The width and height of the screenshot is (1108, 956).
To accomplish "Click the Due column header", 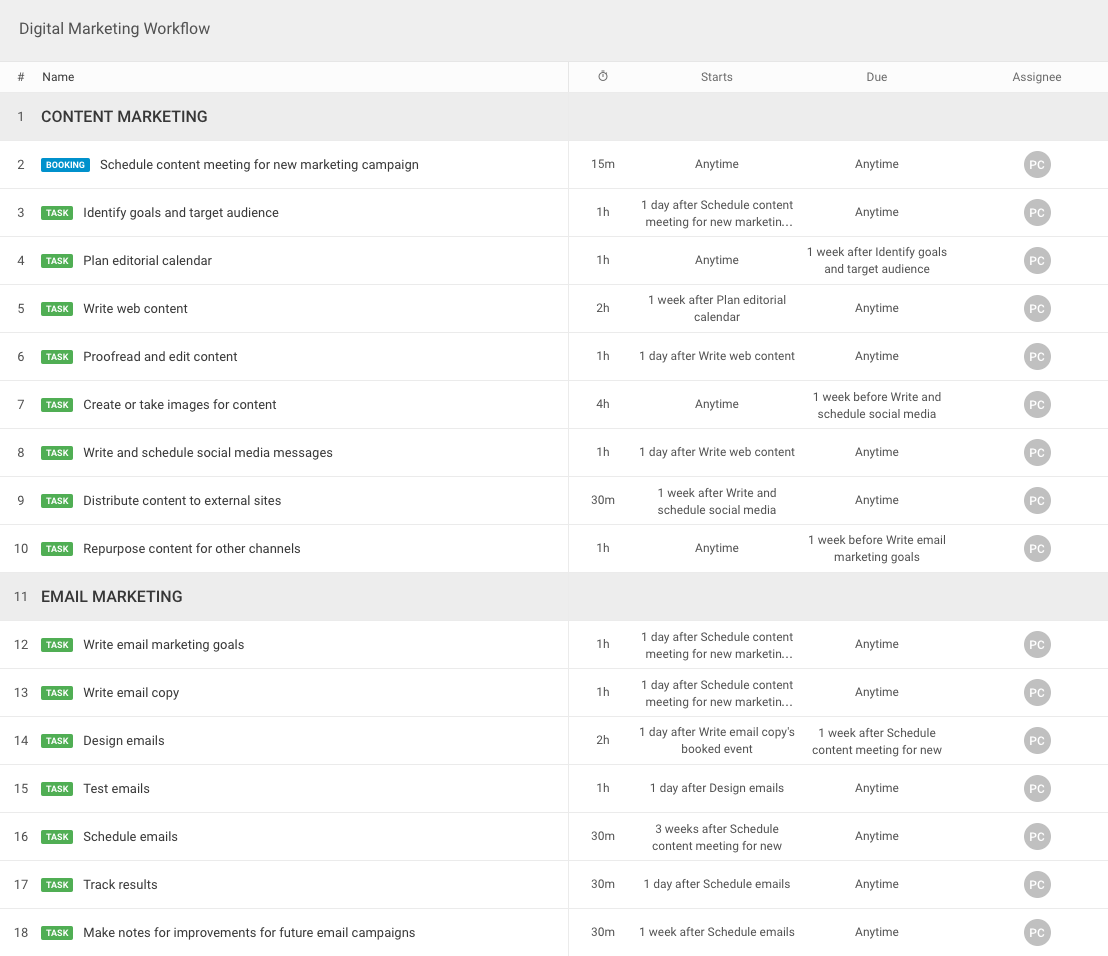I will coord(876,77).
